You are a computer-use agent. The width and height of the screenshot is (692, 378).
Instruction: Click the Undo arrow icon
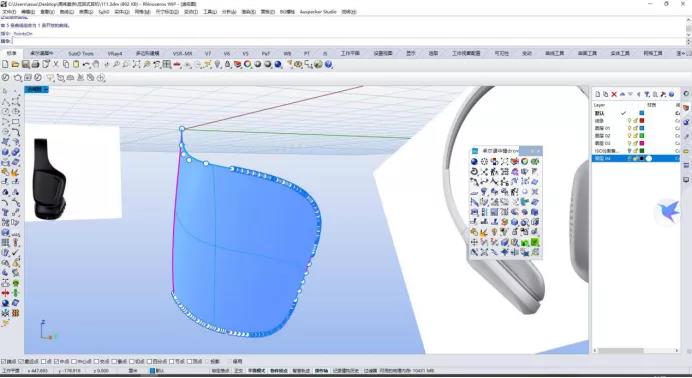tap(86, 64)
